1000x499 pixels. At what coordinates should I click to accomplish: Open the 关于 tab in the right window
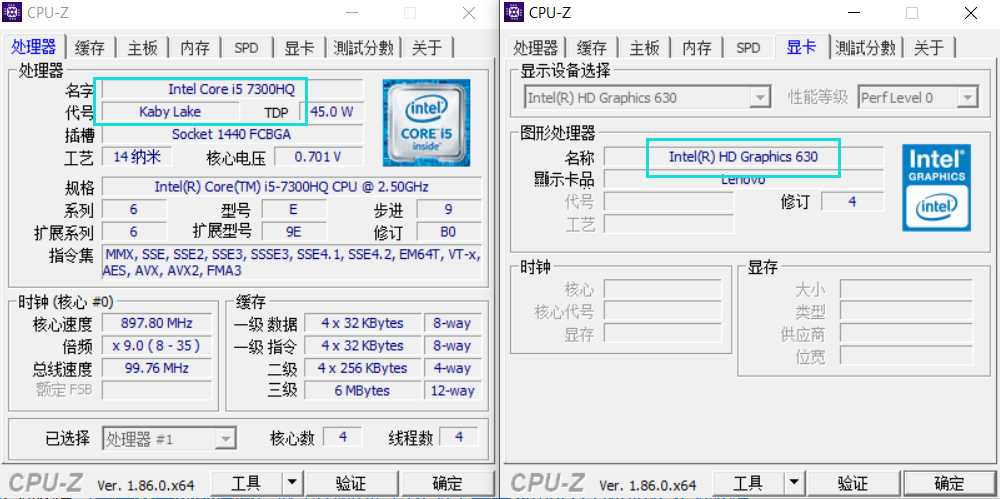[x=929, y=47]
